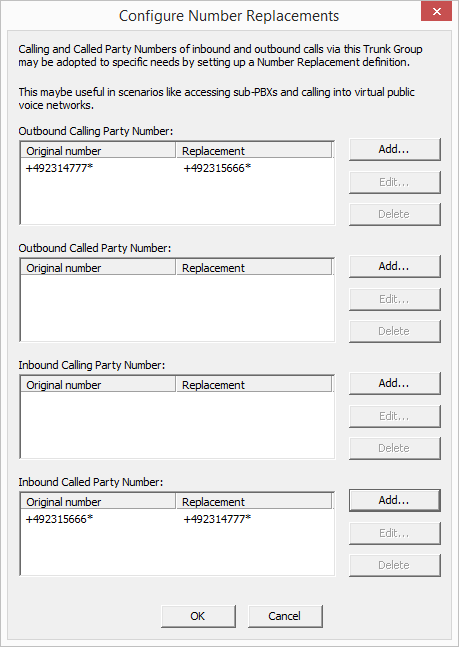The image size is (459, 647).
Task: Sort Inbound Called list by Original number
Action: pos(99,502)
